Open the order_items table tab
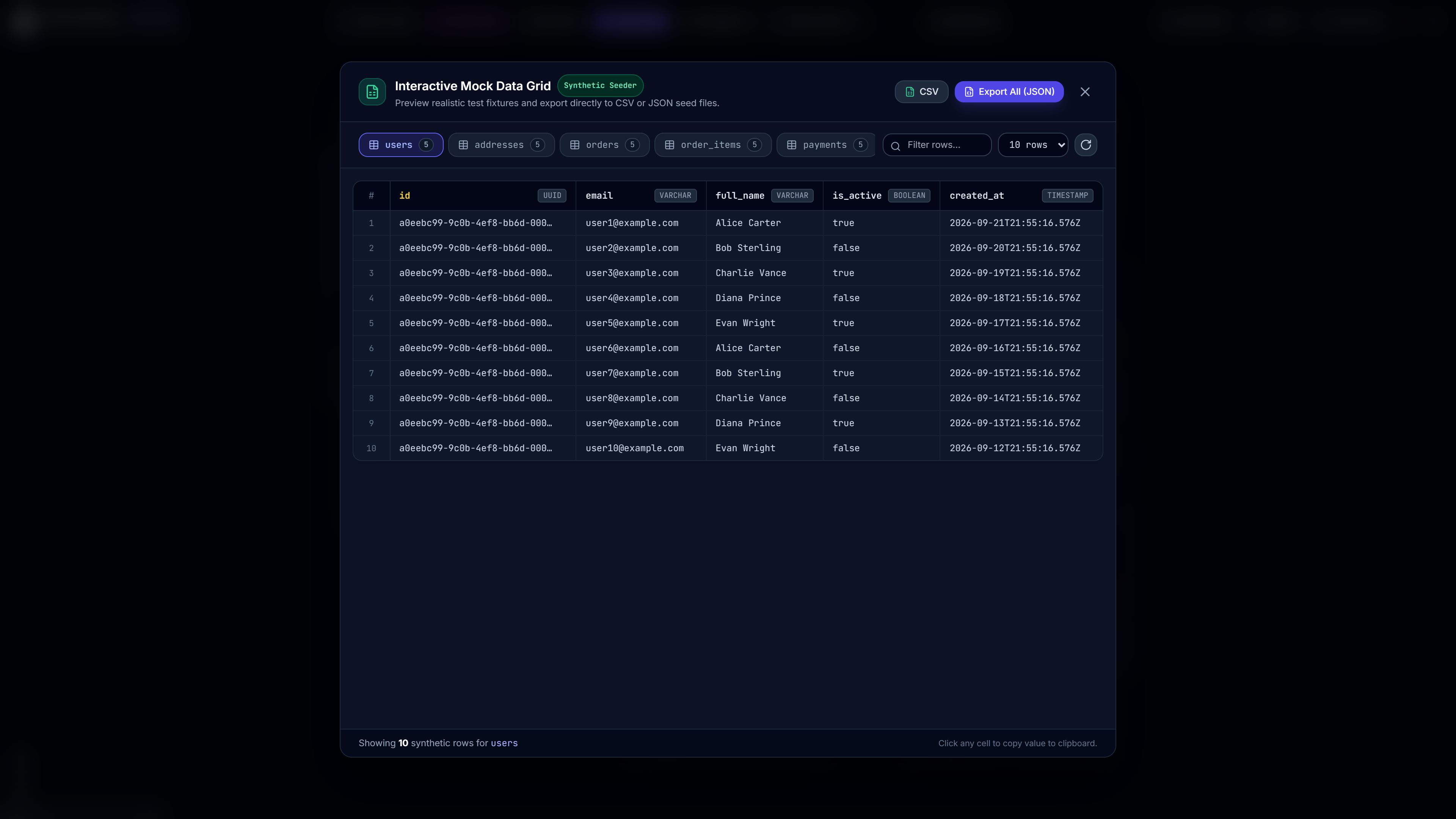The image size is (1456, 819). (x=713, y=145)
